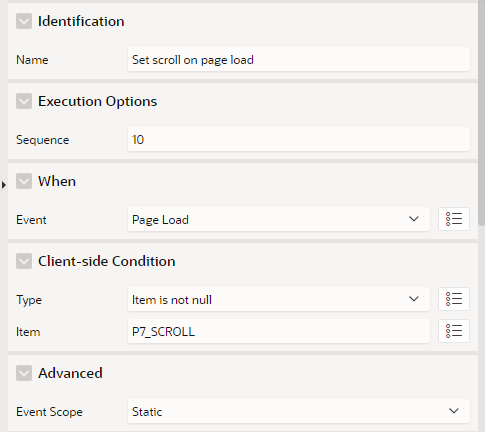Click the Client-side Condition heading text
The height and width of the screenshot is (432, 485).
[107, 261]
